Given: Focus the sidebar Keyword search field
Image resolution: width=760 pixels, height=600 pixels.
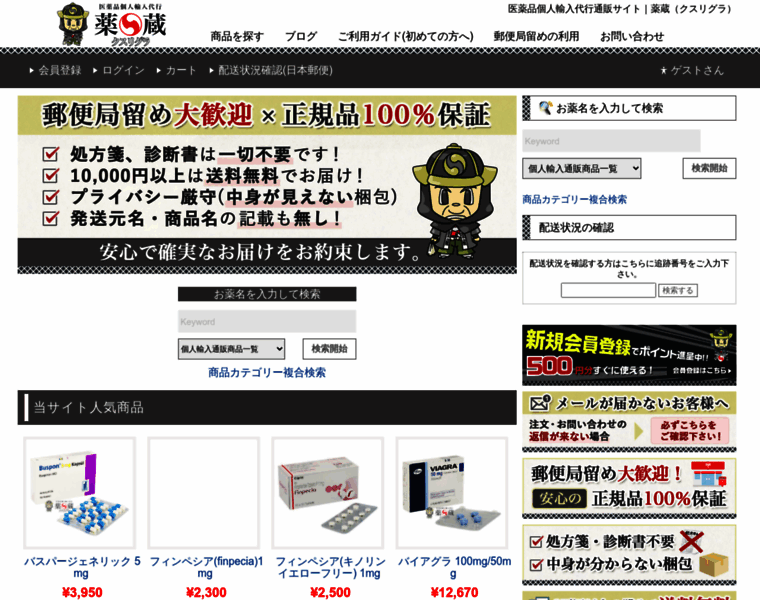Looking at the screenshot, I should click(611, 141).
